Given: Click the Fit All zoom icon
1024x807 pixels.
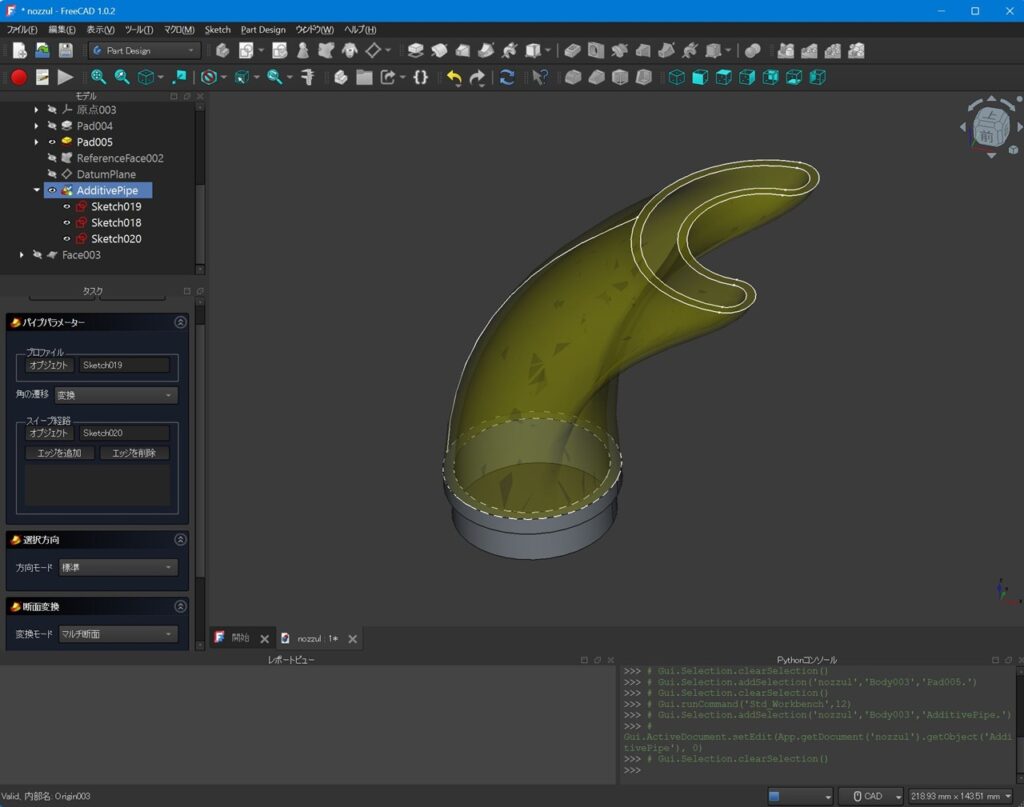Looking at the screenshot, I should (98, 77).
